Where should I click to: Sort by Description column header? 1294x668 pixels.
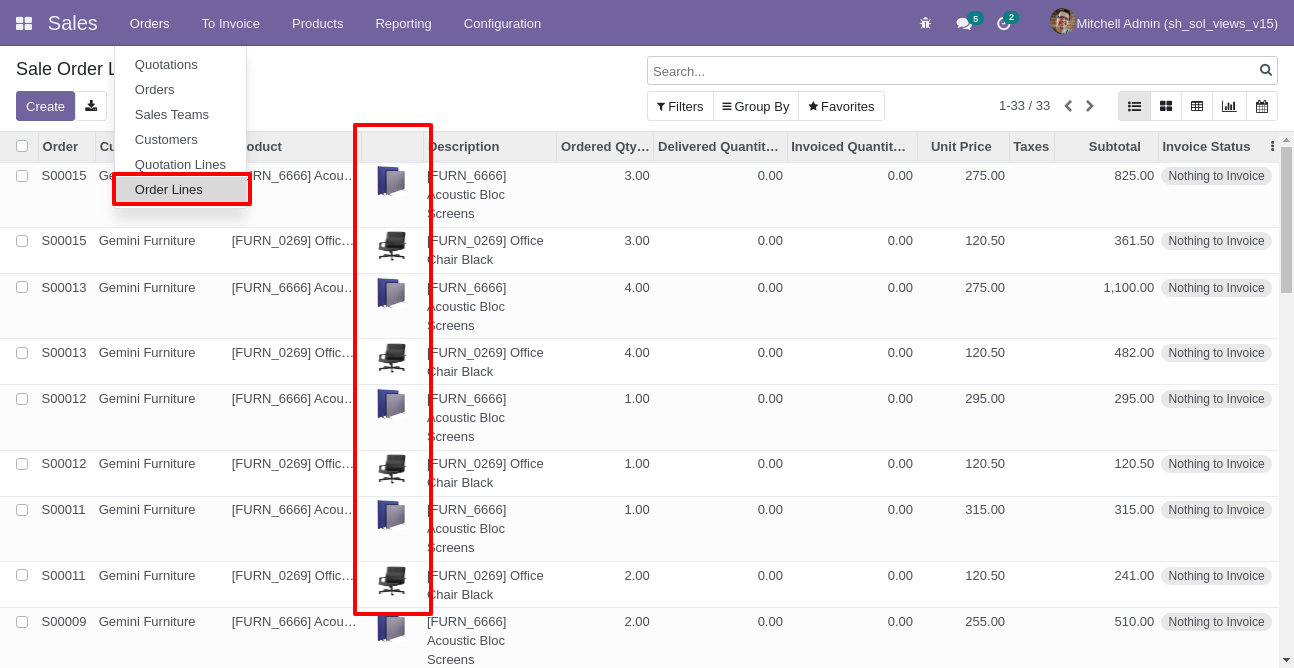490,146
